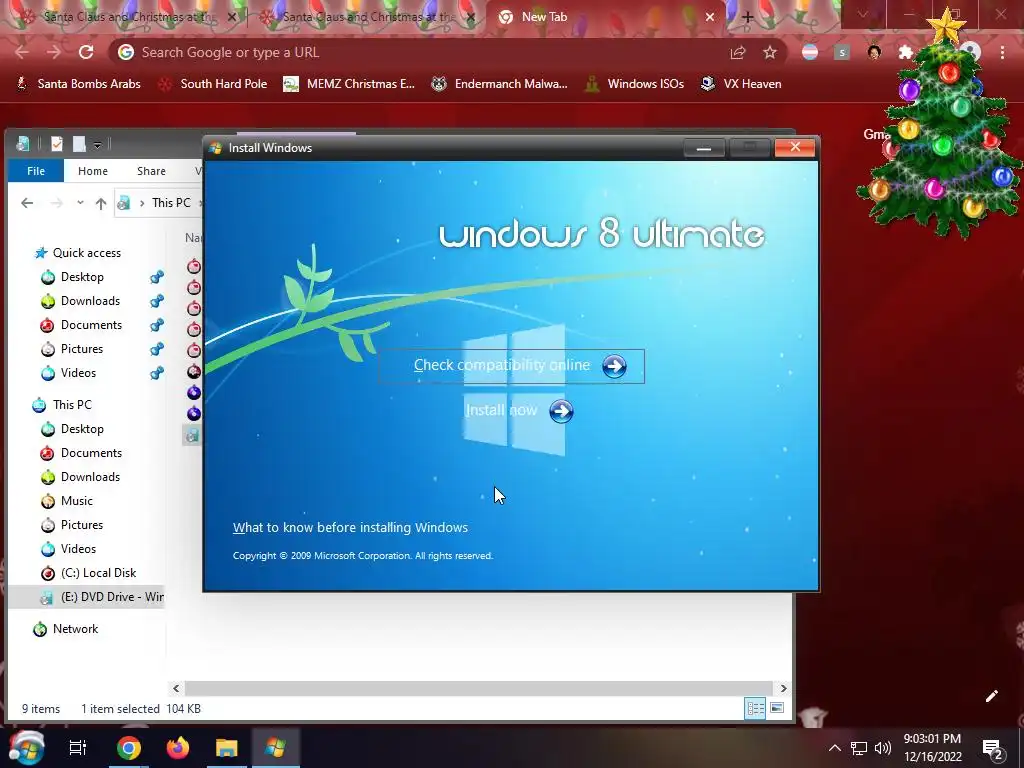Open the Share ribbon tab in File Explorer

click(151, 171)
